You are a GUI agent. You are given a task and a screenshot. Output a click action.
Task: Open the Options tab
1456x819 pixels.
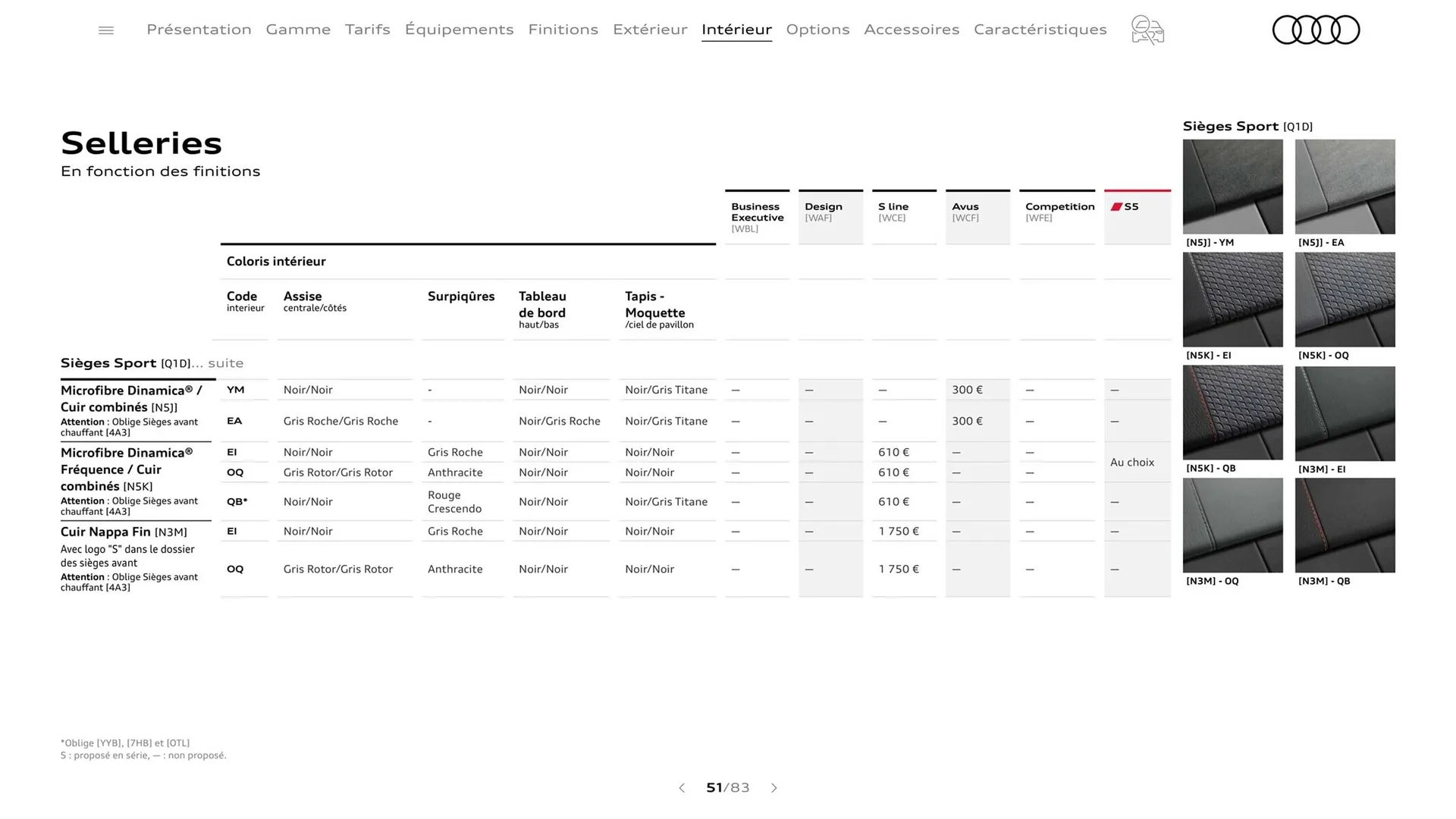817,30
